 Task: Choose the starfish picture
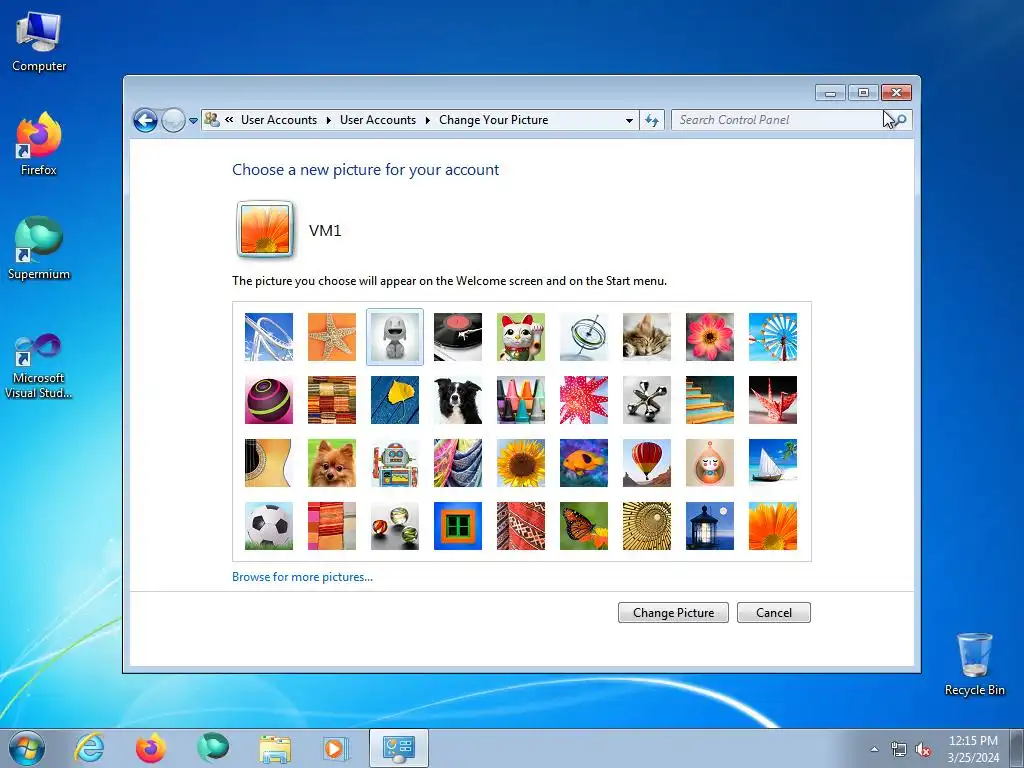click(332, 337)
